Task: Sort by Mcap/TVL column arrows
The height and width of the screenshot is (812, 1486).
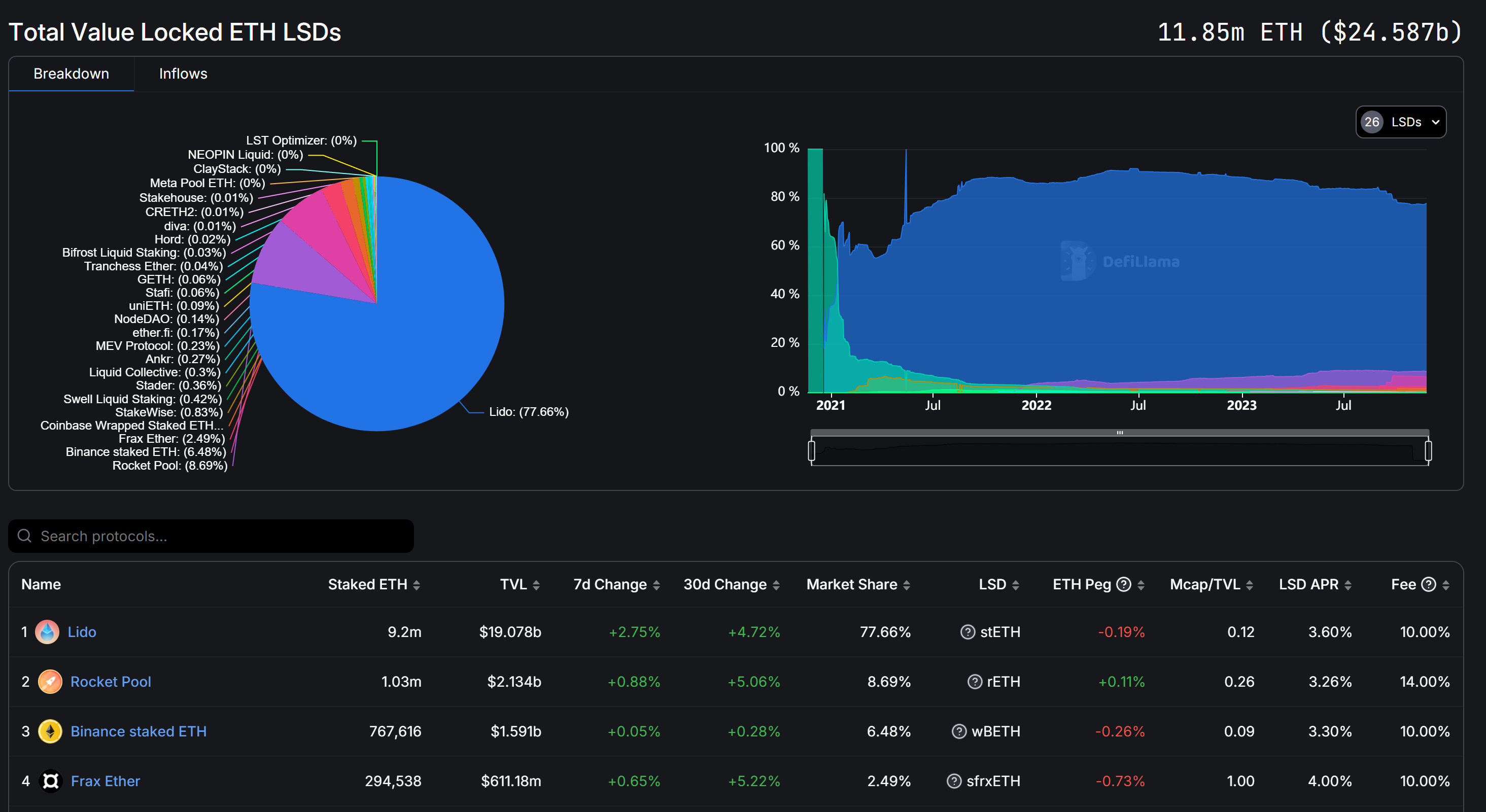Action: tap(1249, 585)
